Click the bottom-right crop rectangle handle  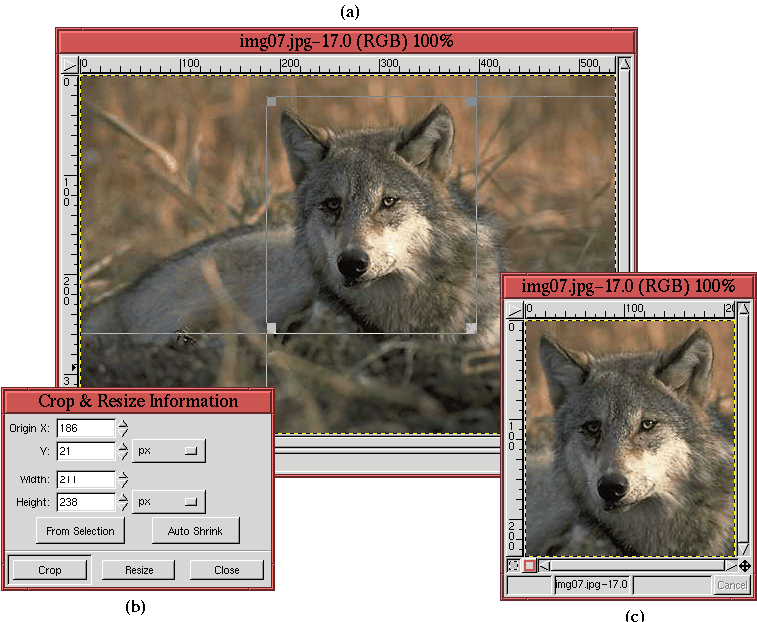click(x=471, y=327)
